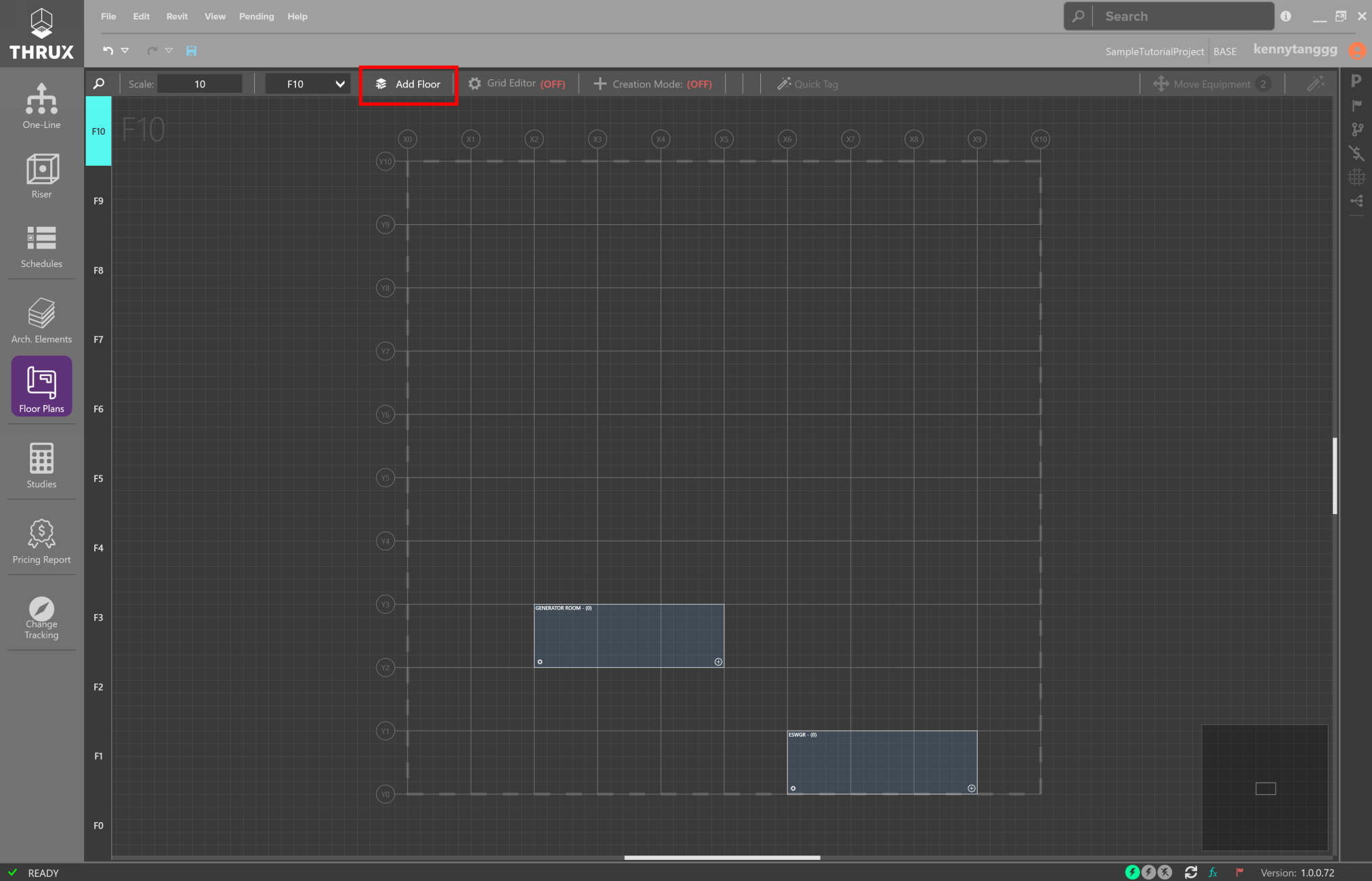Screen dimensions: 1372x881
Task: Click the horizontal scrollbar thumb of the canvas
Action: (x=722, y=857)
